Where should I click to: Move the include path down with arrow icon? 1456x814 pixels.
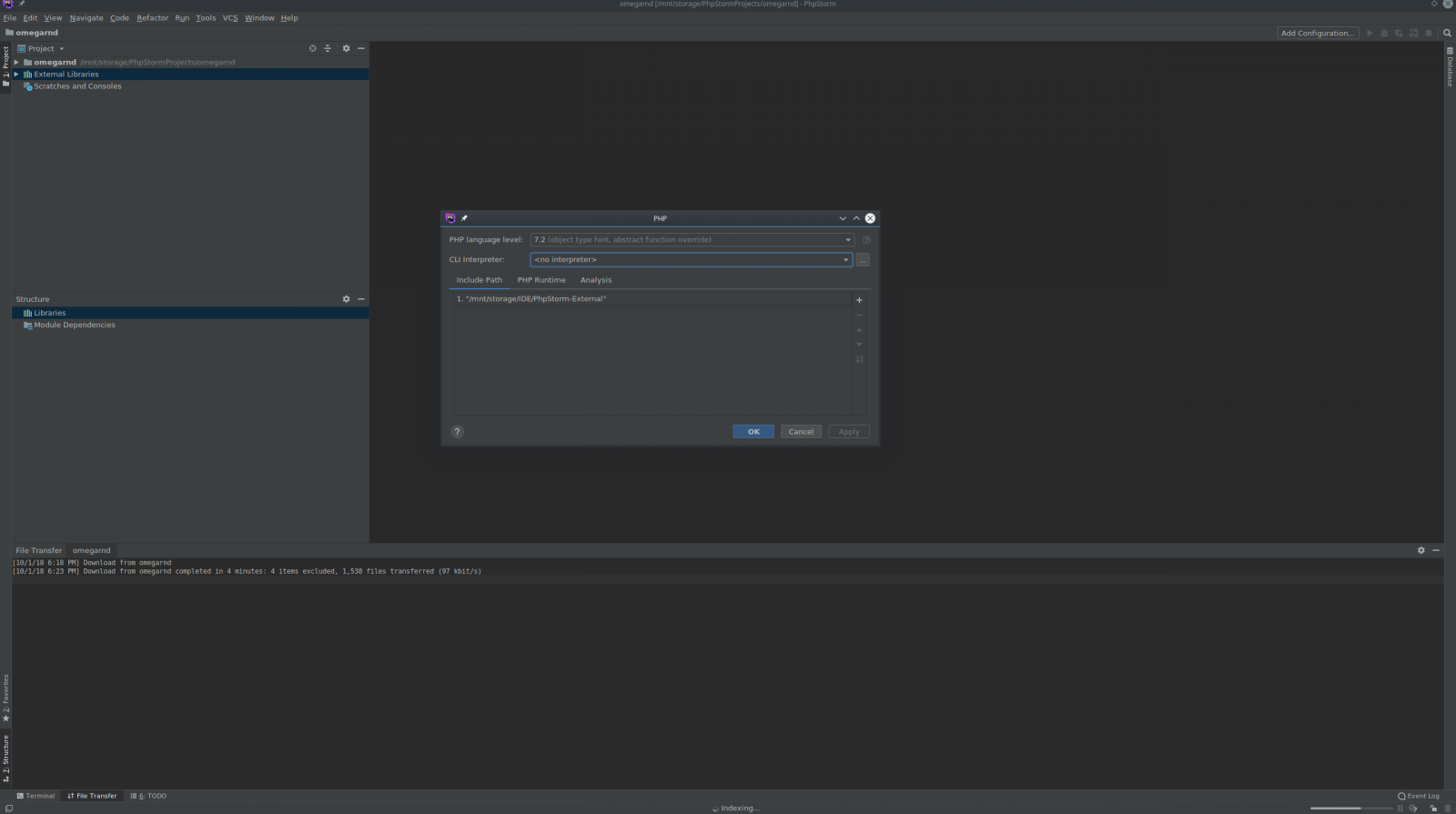point(859,344)
